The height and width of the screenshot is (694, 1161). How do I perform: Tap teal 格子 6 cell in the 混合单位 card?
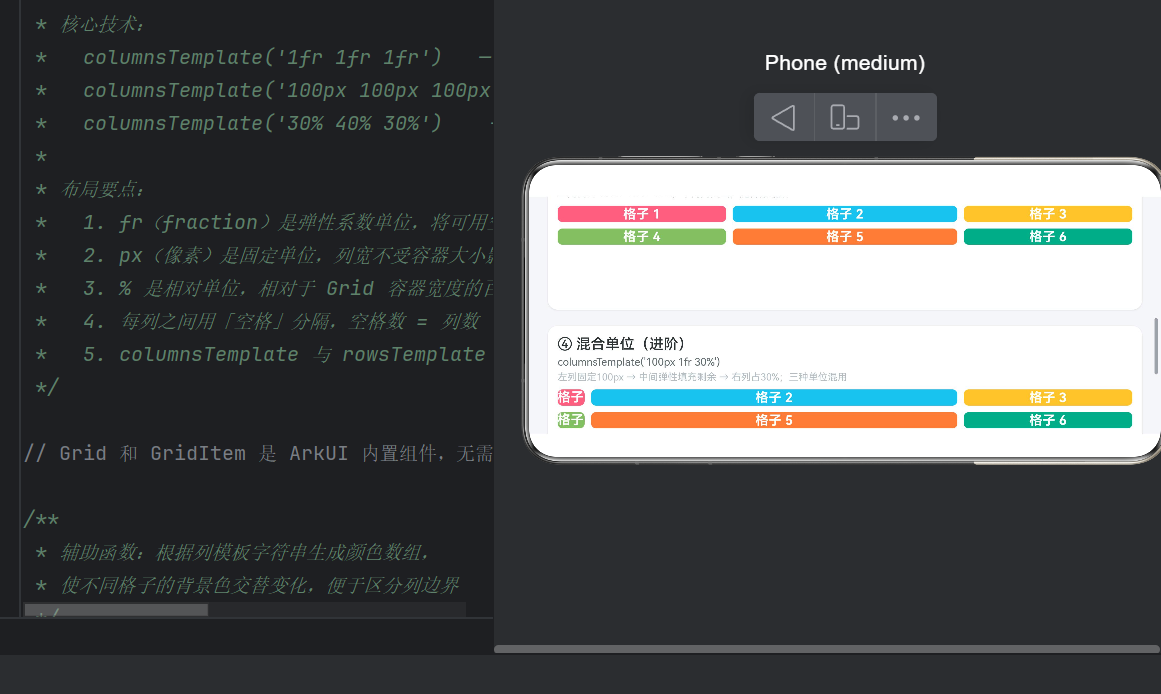(x=1048, y=421)
